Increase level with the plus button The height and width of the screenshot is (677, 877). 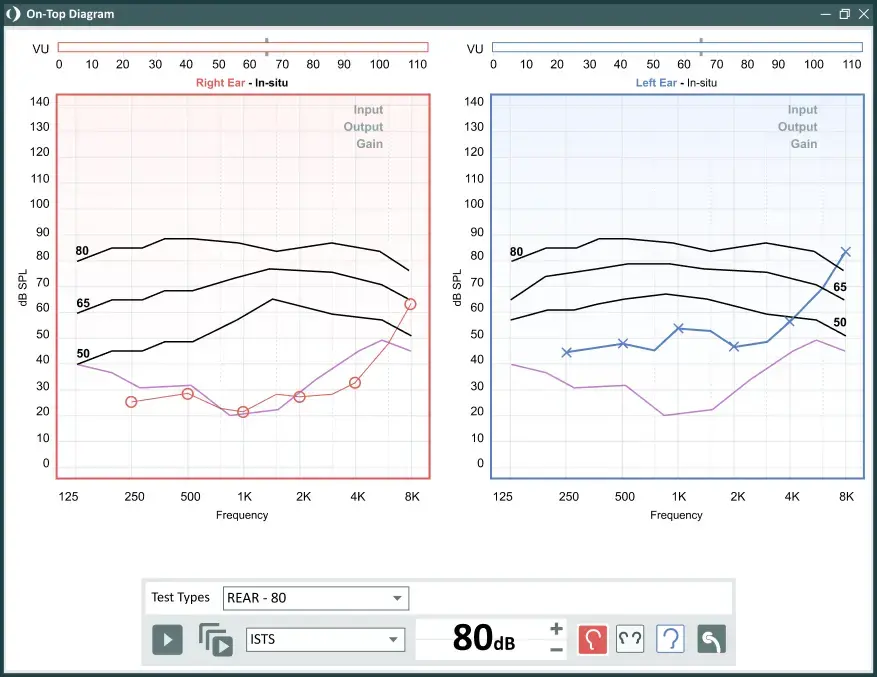tap(556, 629)
